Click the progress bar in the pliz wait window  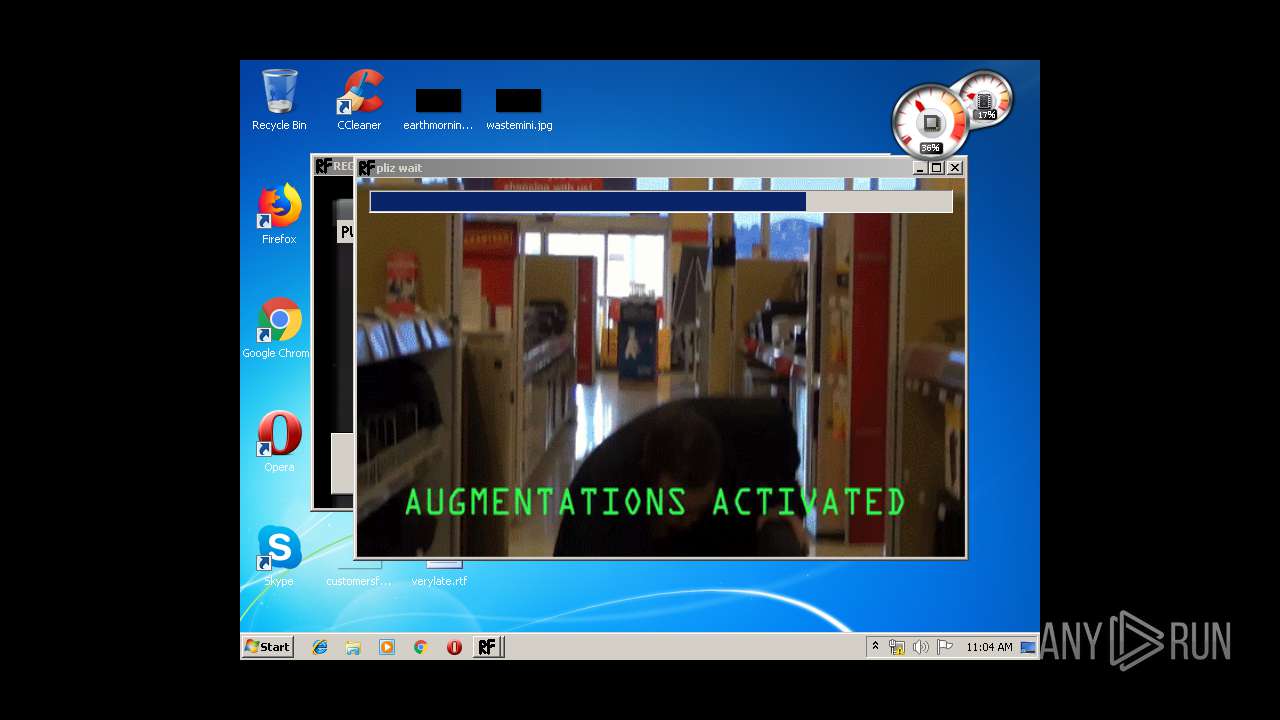661,202
